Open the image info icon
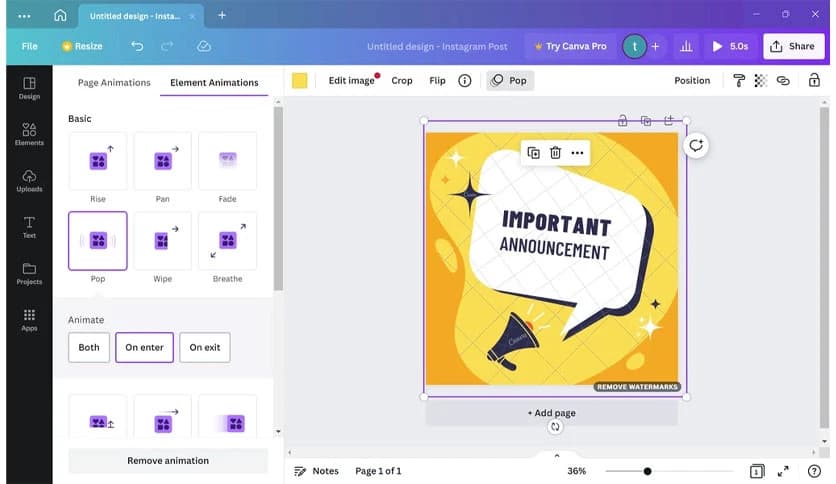 (465, 80)
